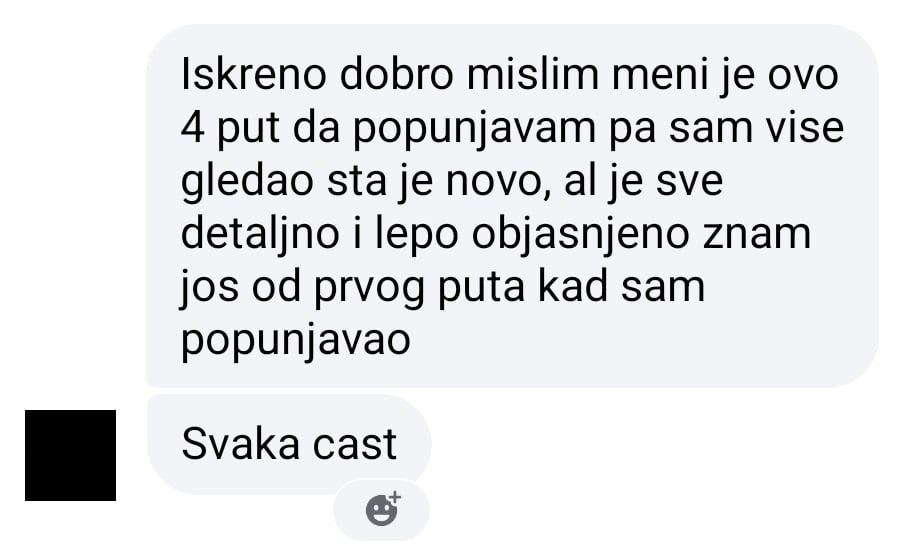The image size is (899, 554).
Task: Click the word "objasnjeno" in the message
Action: coord(580,236)
